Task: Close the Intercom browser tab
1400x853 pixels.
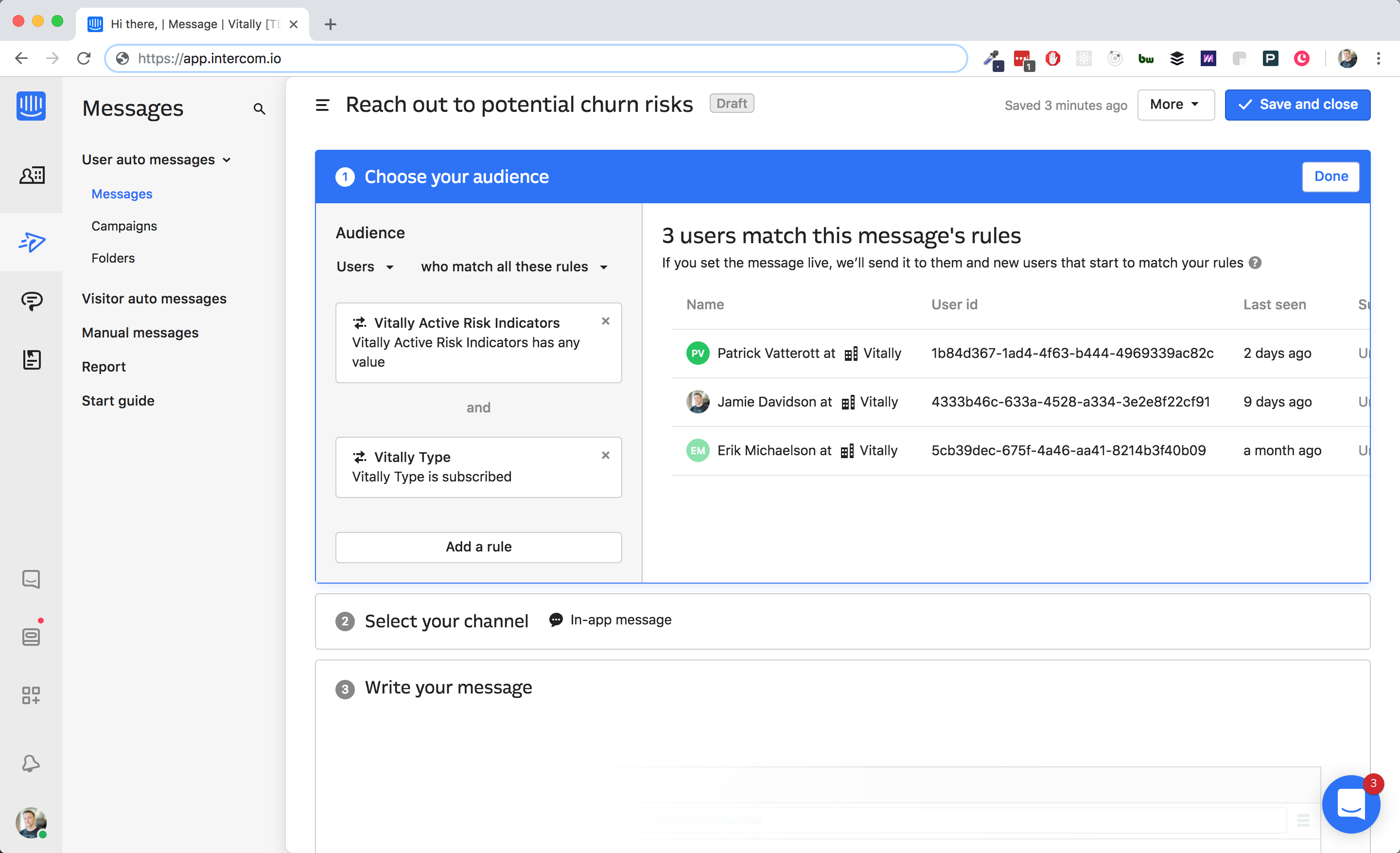Action: 294,24
